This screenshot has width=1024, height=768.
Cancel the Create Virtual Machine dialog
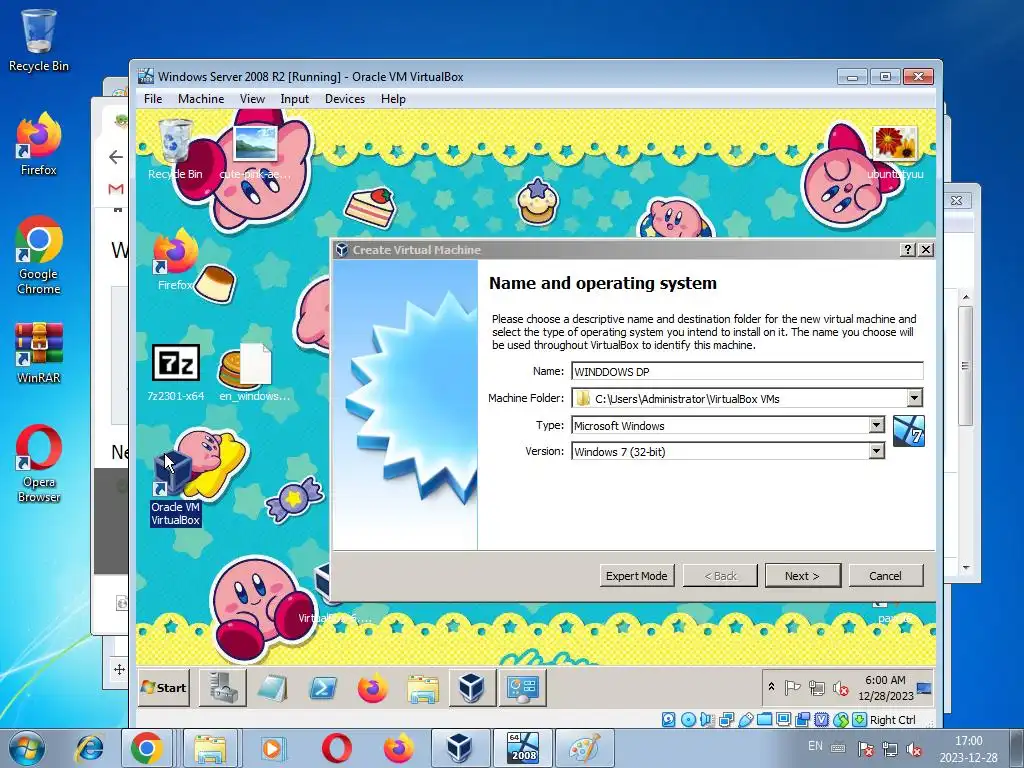[886, 576]
